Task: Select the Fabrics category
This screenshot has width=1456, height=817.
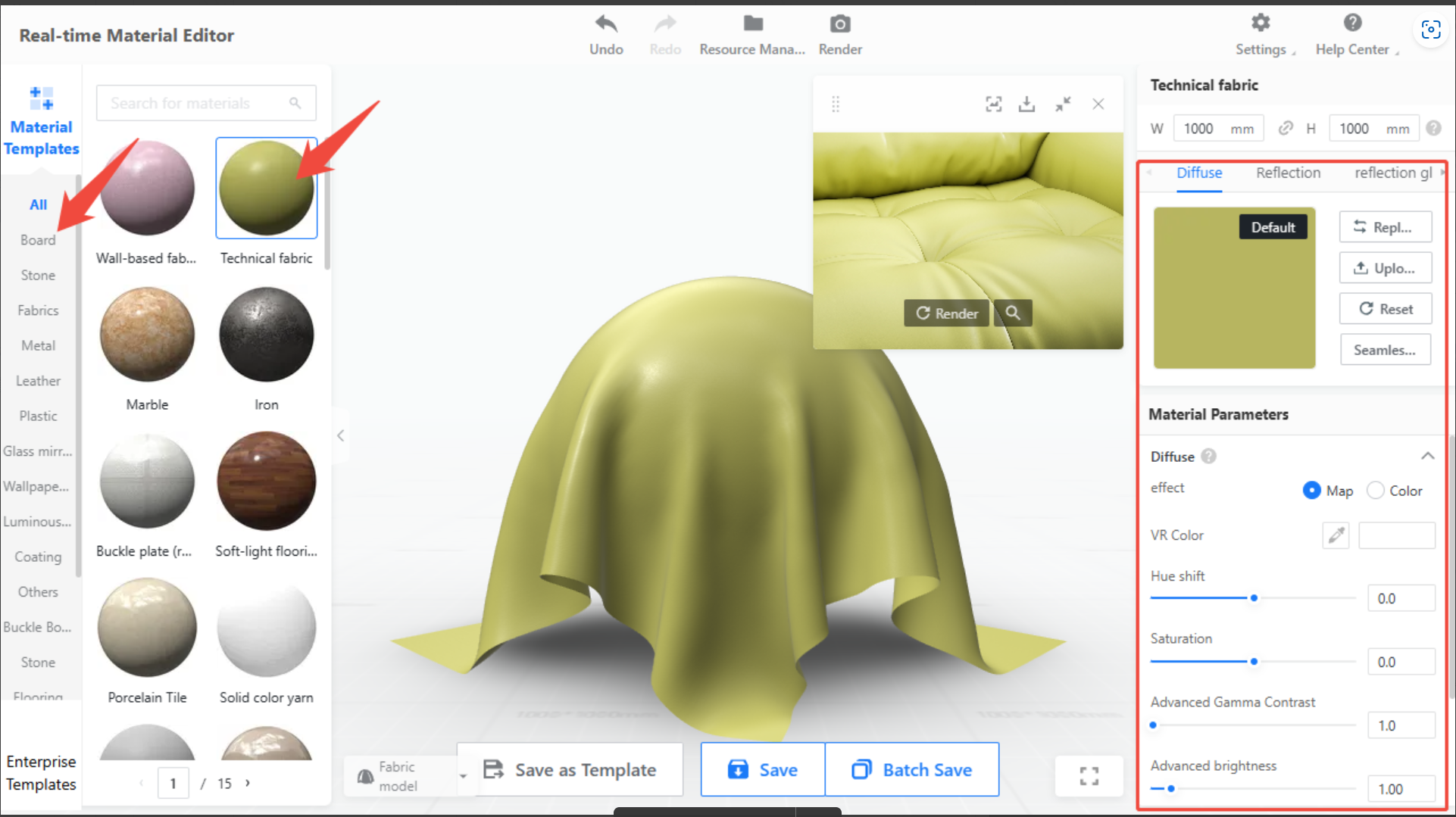Action: (38, 310)
